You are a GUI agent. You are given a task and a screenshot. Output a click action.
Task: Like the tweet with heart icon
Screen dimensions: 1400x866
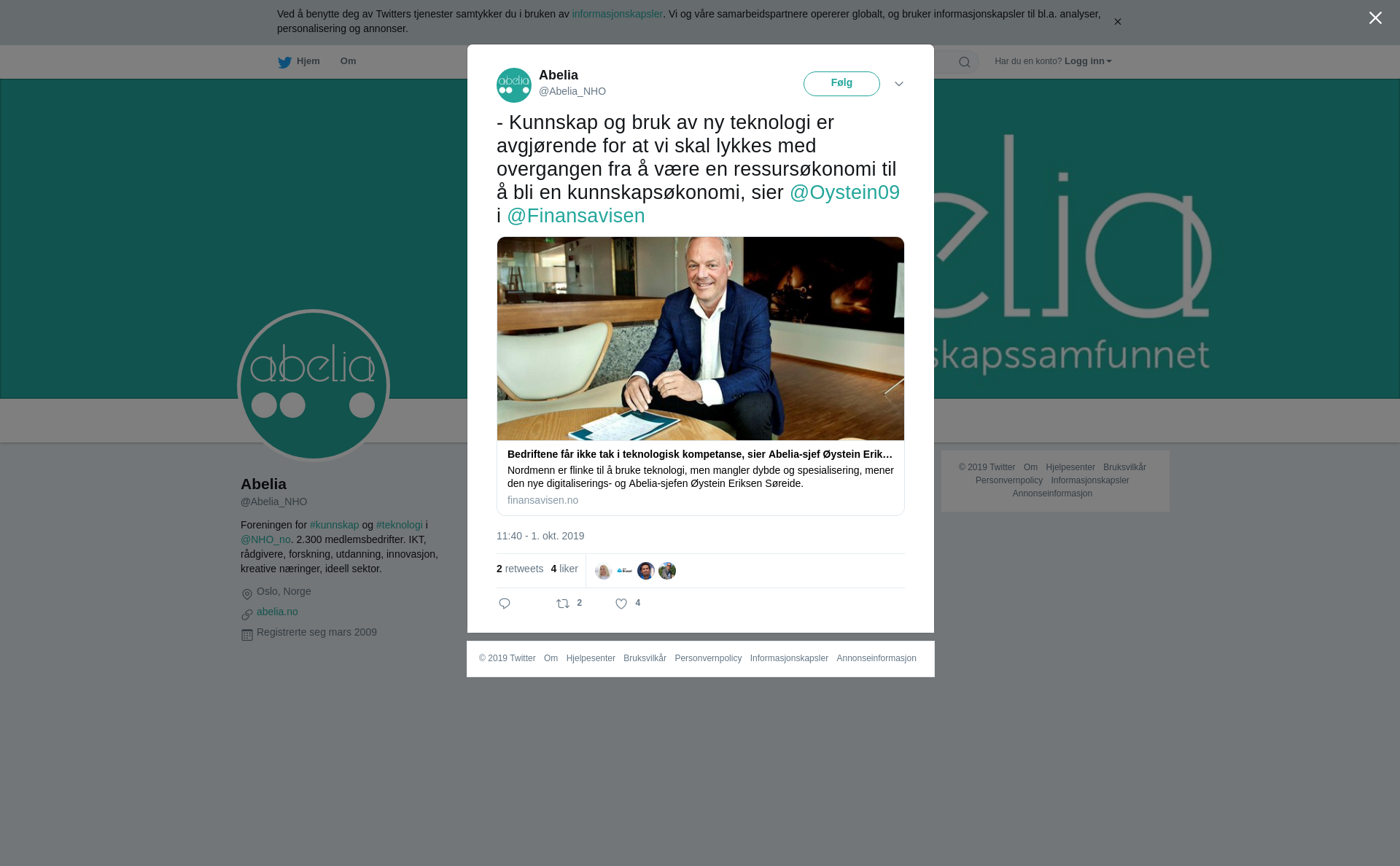point(621,604)
